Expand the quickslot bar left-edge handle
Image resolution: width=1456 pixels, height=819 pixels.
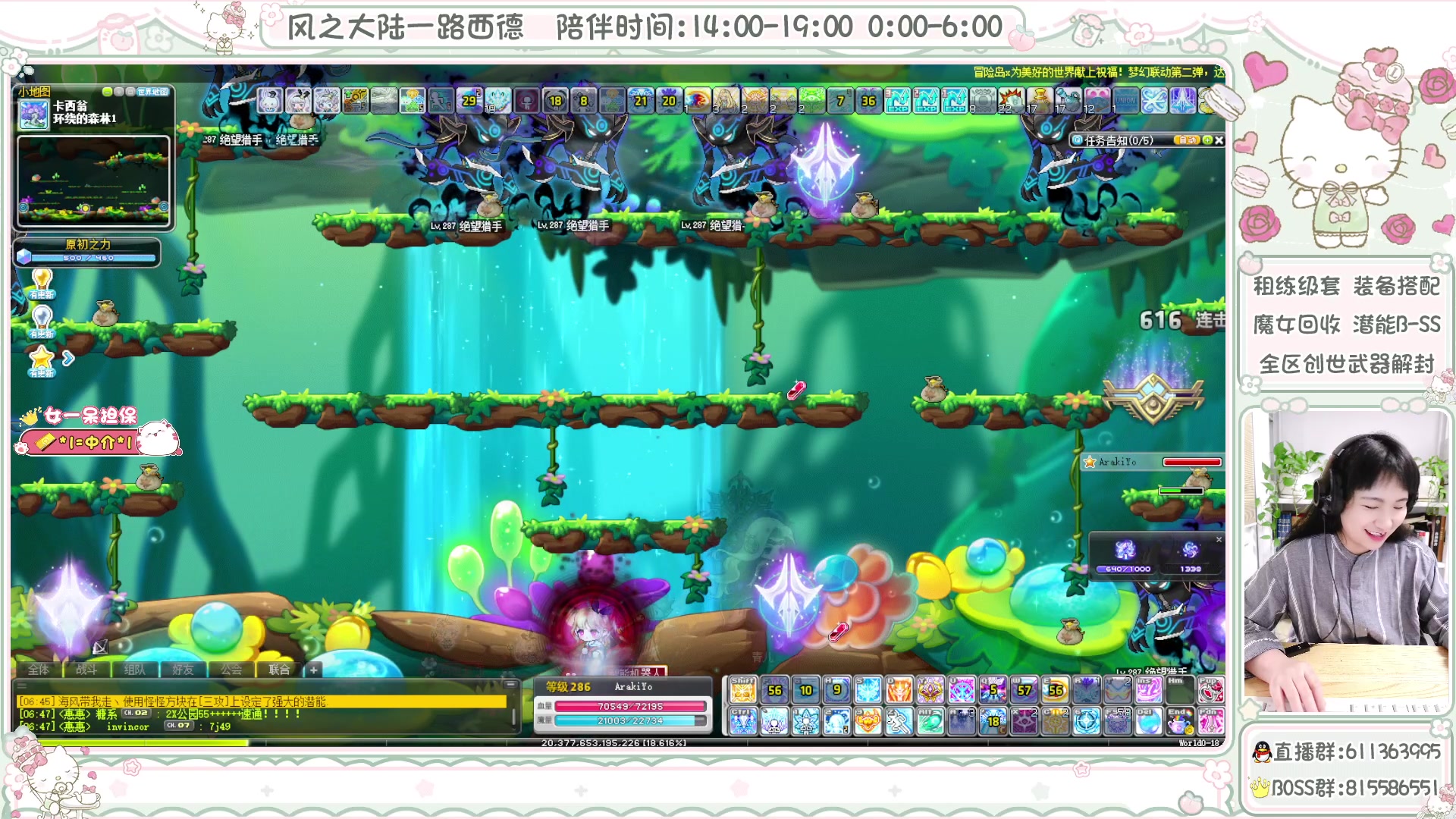click(723, 706)
